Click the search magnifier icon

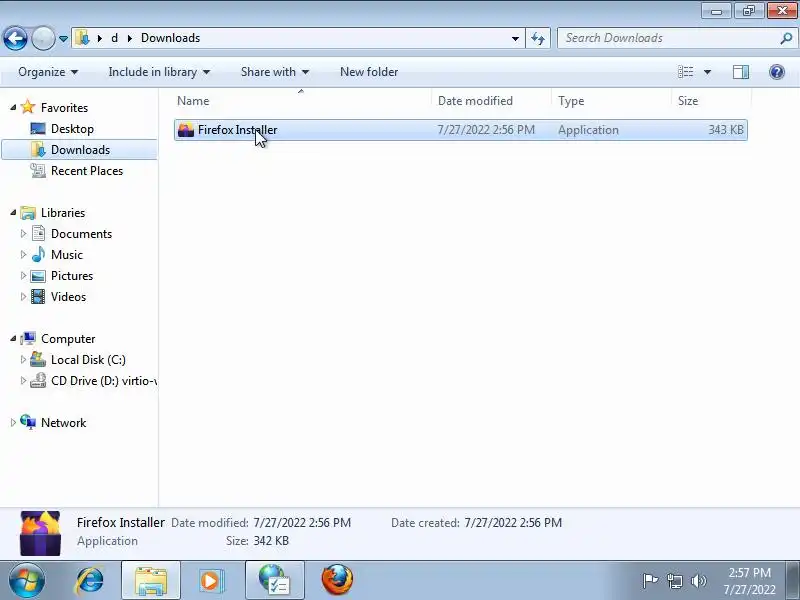[786, 38]
